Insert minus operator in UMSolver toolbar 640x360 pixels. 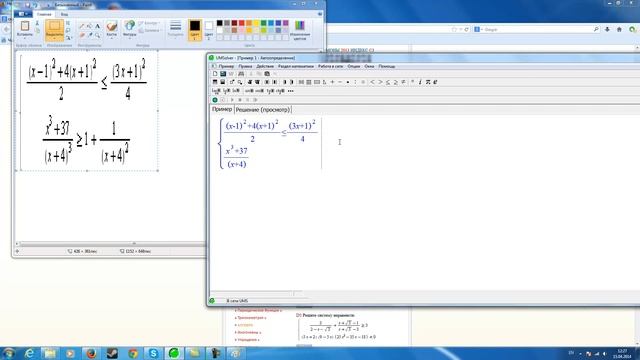point(340,82)
